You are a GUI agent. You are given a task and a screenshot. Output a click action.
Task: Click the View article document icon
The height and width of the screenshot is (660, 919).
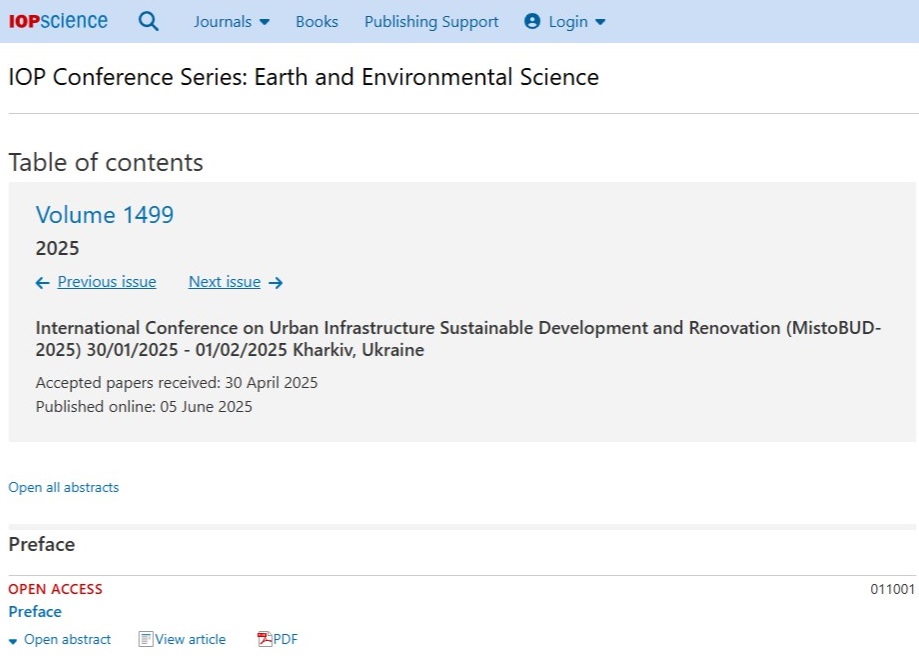click(145, 639)
